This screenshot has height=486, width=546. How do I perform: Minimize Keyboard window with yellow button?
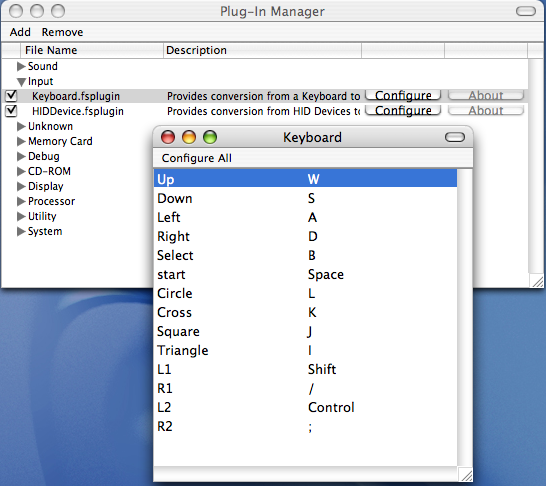point(189,137)
